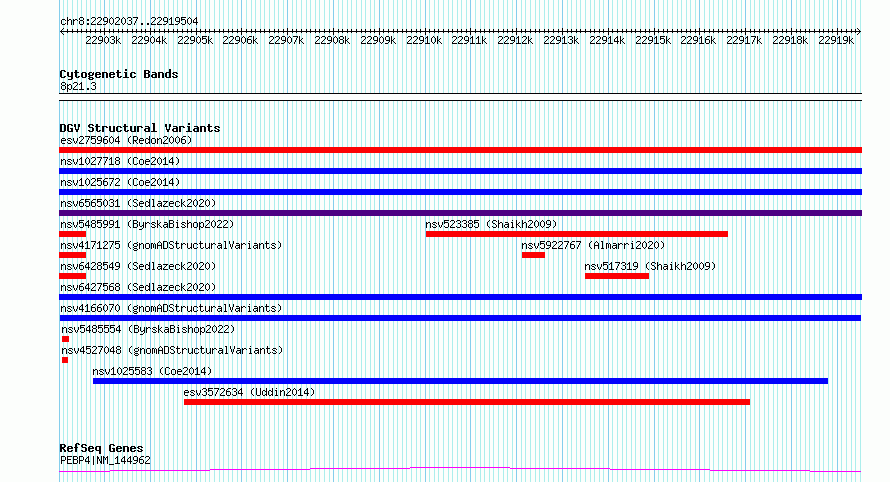Click the 22907k ruler position
The image size is (890, 482).
(286, 40)
